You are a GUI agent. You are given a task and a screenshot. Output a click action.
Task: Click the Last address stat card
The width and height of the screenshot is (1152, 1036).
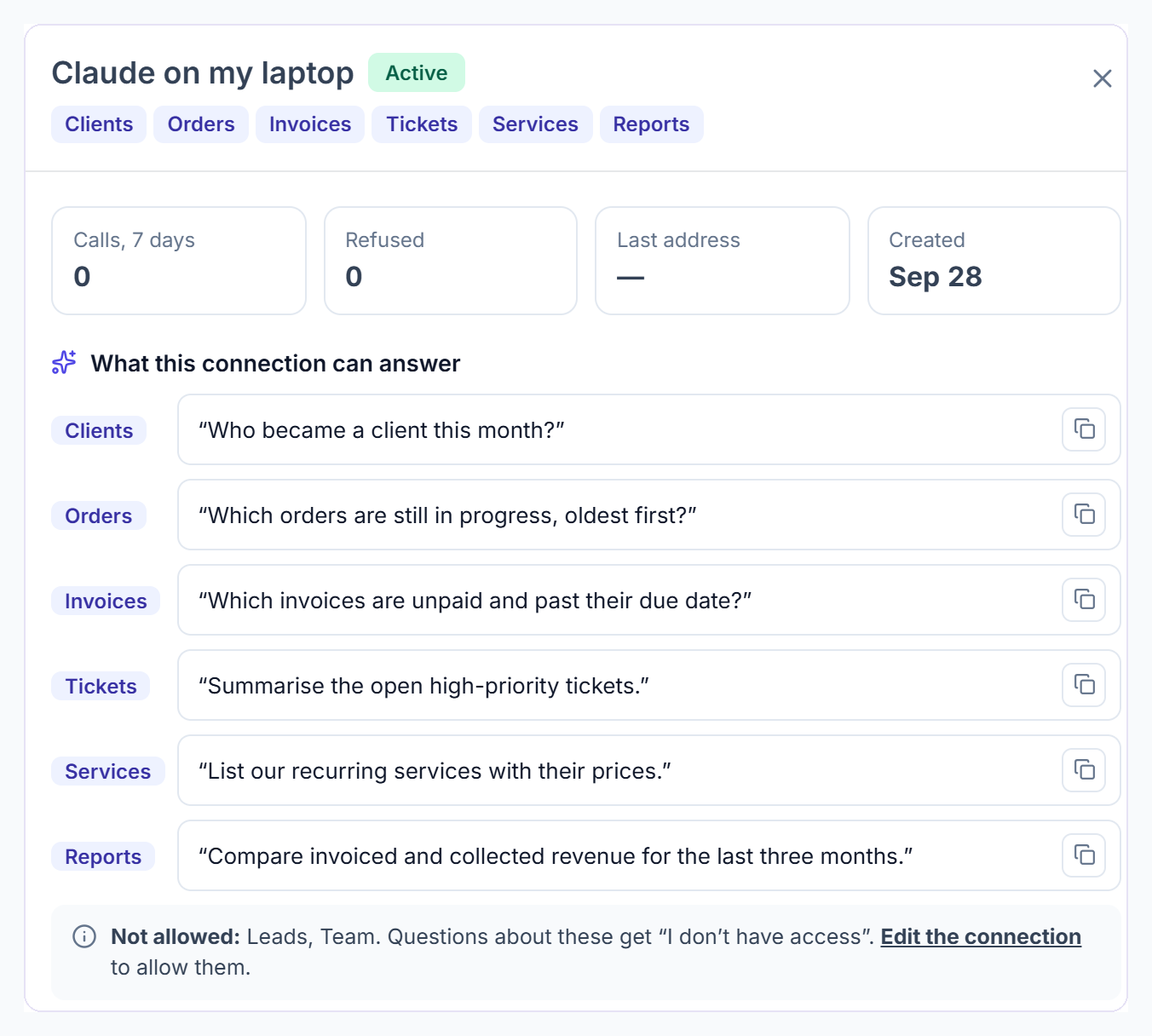pyautogui.click(x=723, y=261)
